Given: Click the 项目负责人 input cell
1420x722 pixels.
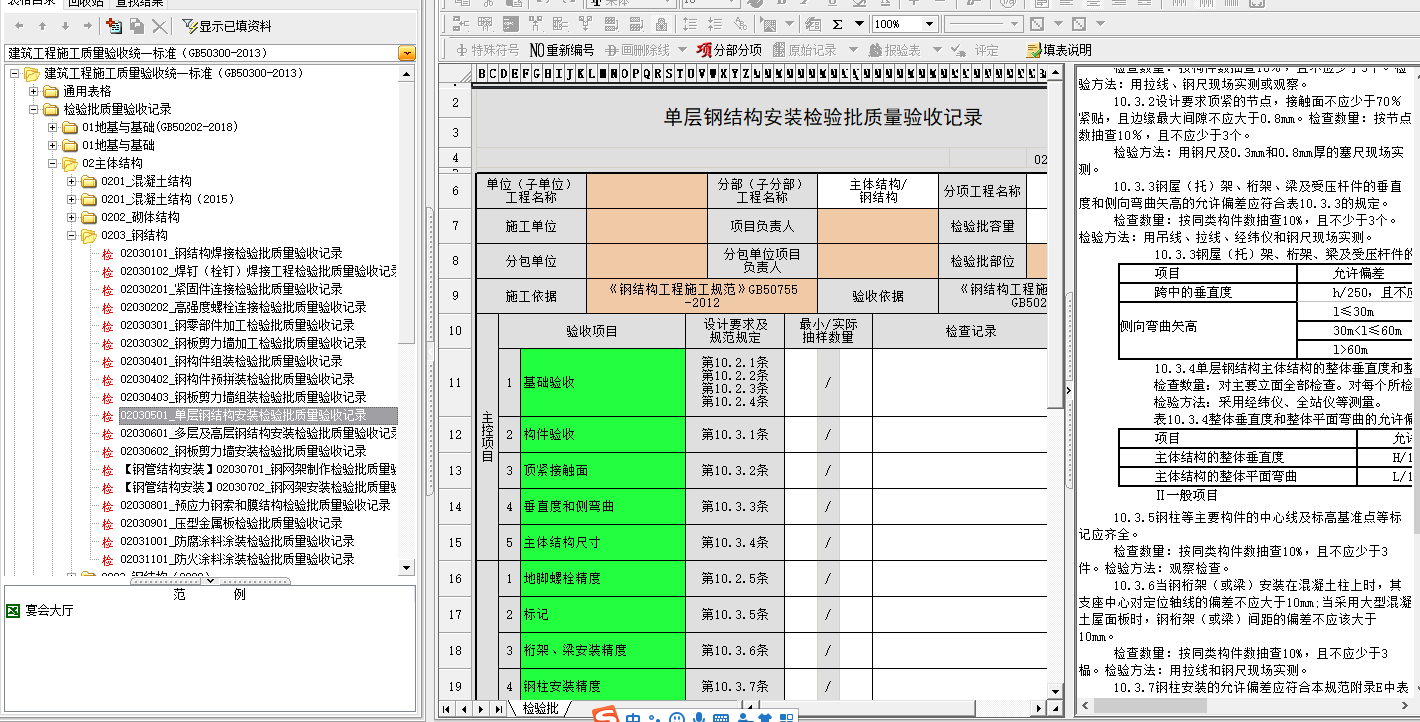Looking at the screenshot, I should pyautogui.click(x=877, y=227).
